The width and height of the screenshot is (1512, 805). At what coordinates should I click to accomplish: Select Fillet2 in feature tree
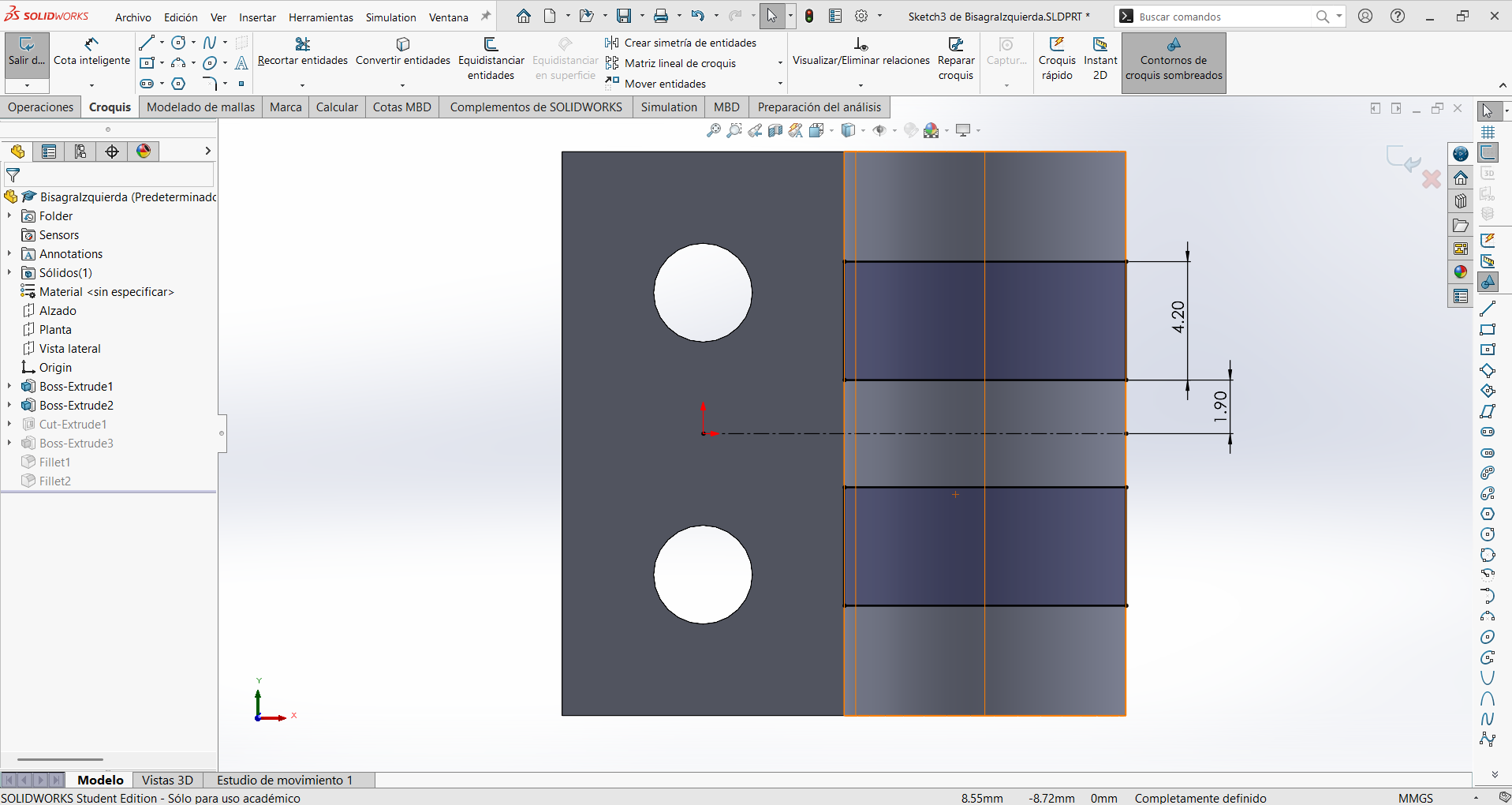[x=54, y=481]
